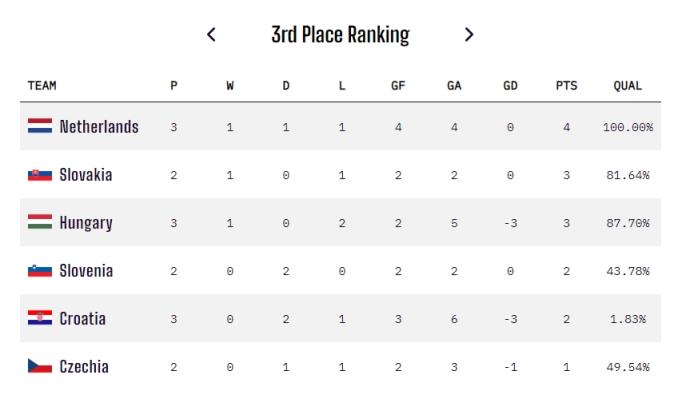The image size is (674, 403).
Task: Open the Hungary team name
Action: tap(86, 223)
